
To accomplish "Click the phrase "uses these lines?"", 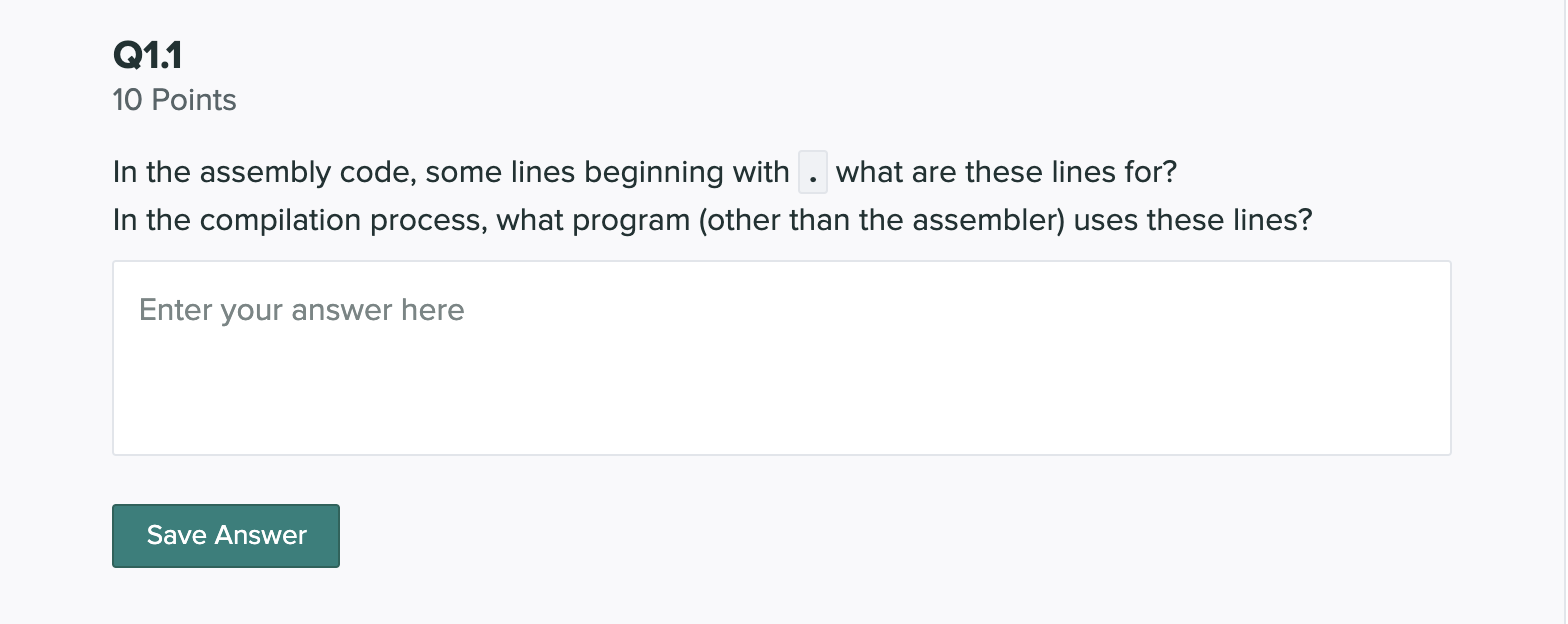I will tap(1192, 219).
